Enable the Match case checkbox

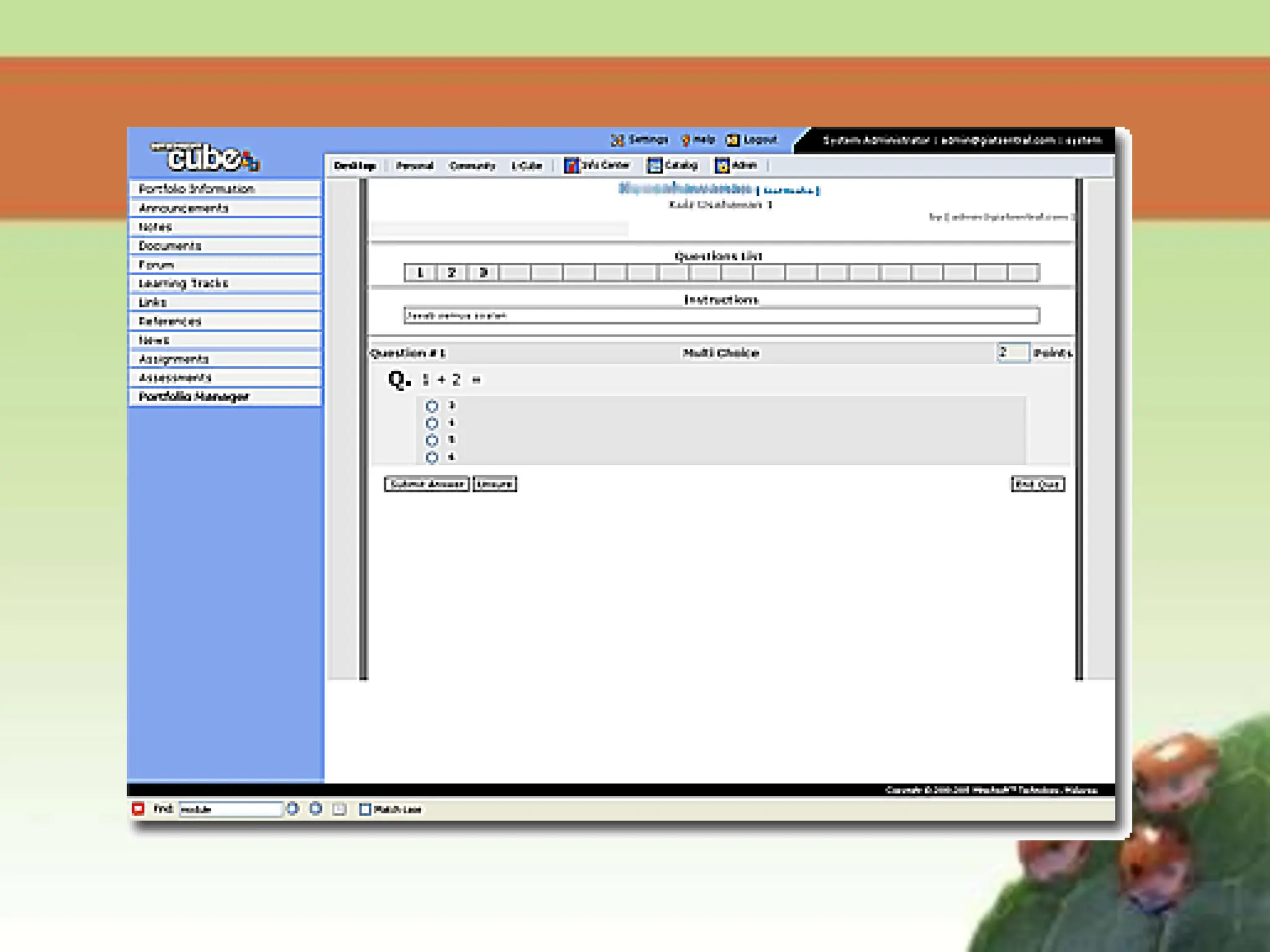(x=365, y=809)
